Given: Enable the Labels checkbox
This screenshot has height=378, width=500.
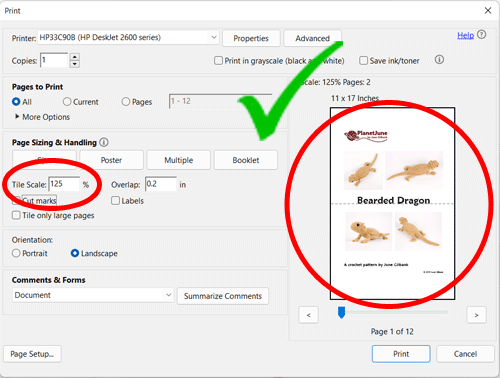Looking at the screenshot, I should click(x=115, y=201).
